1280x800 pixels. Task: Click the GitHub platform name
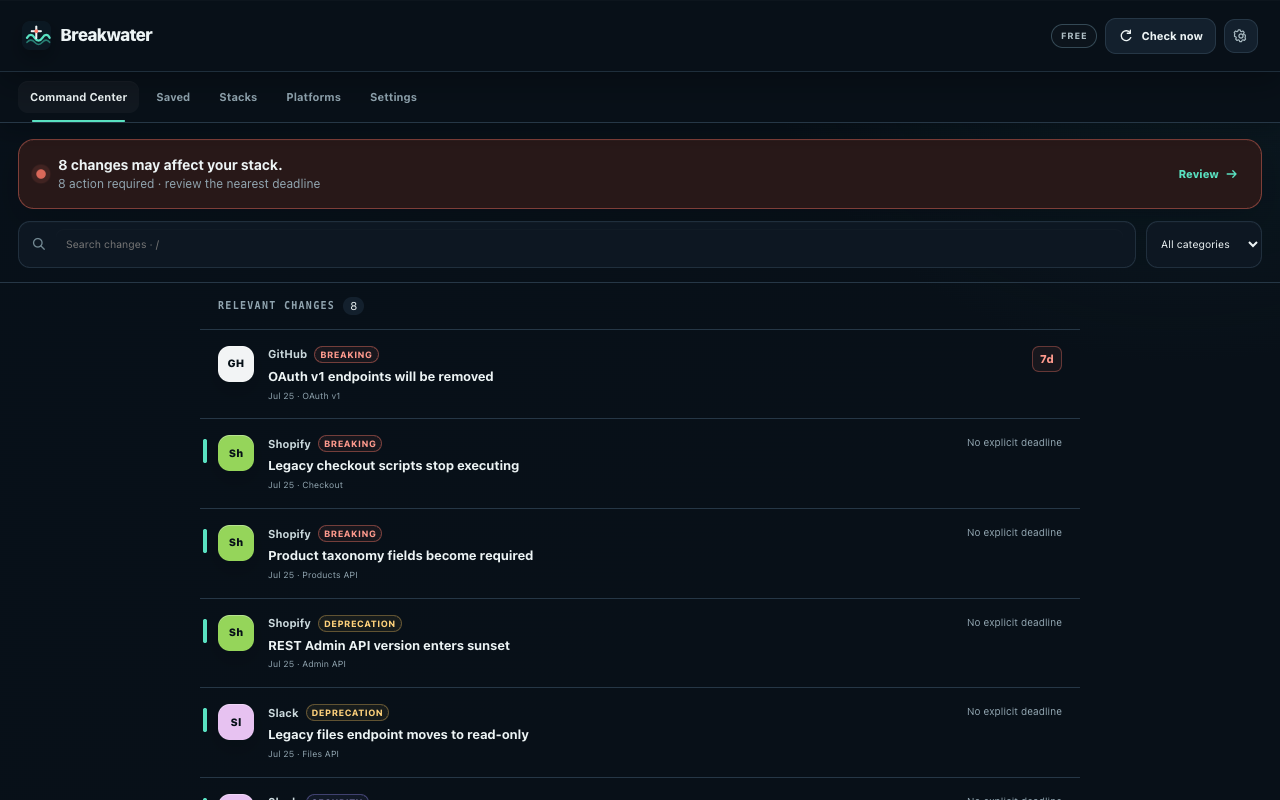287,355
